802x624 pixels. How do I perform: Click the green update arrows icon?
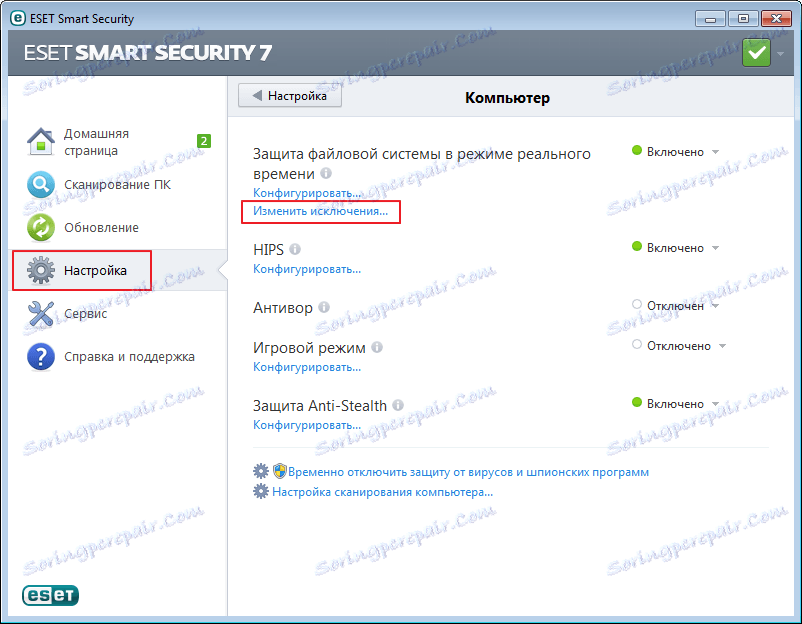pos(40,228)
